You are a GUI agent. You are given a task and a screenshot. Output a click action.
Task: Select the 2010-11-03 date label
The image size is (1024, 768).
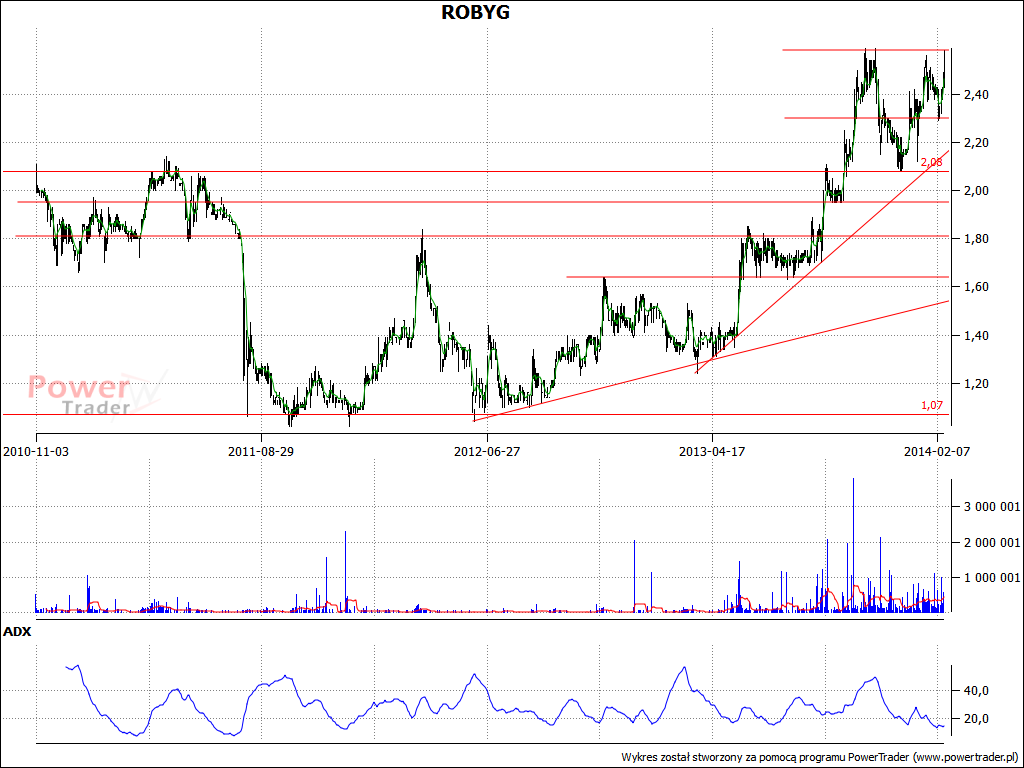tap(36, 451)
